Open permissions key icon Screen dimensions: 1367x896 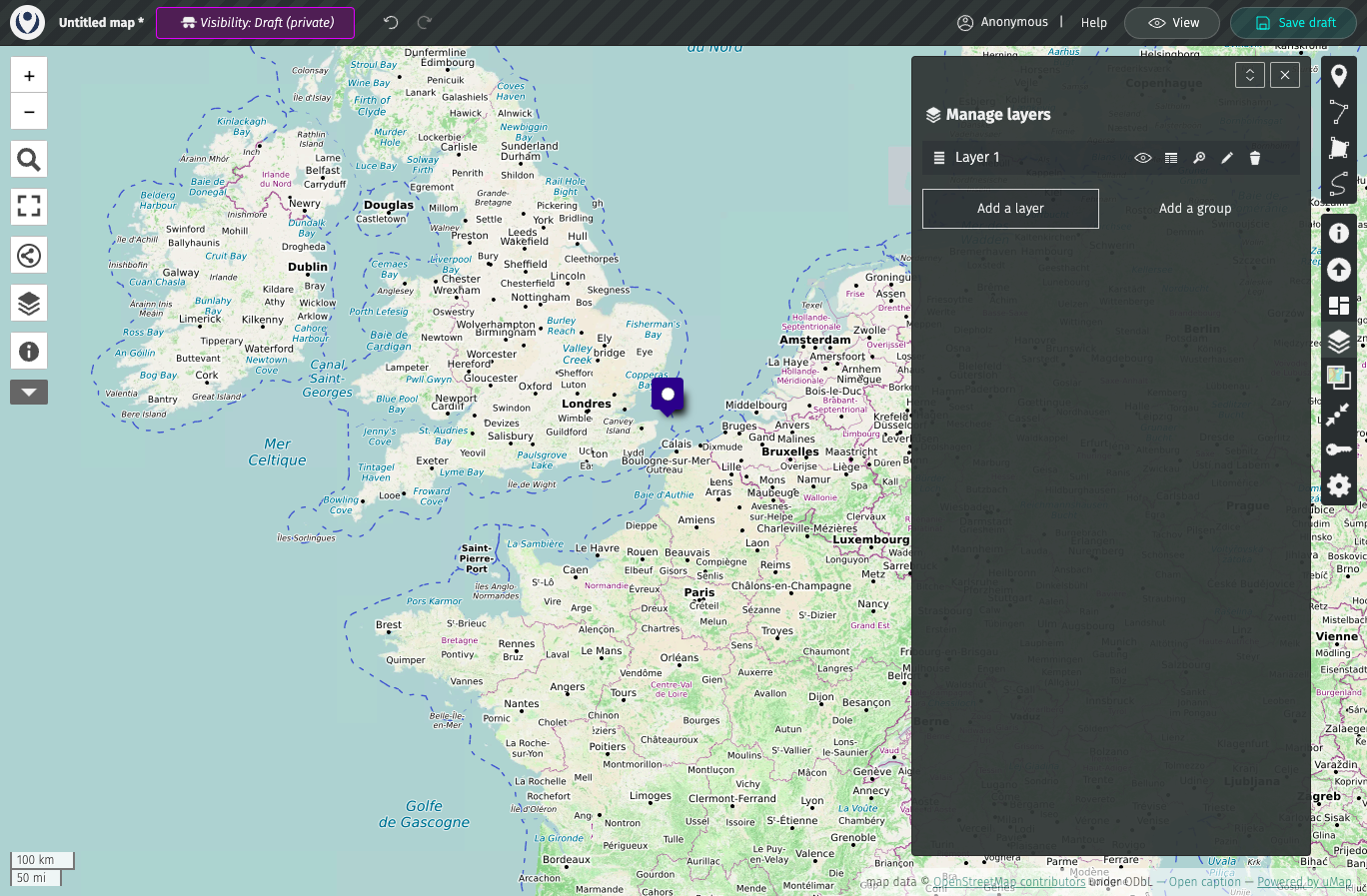click(1339, 449)
